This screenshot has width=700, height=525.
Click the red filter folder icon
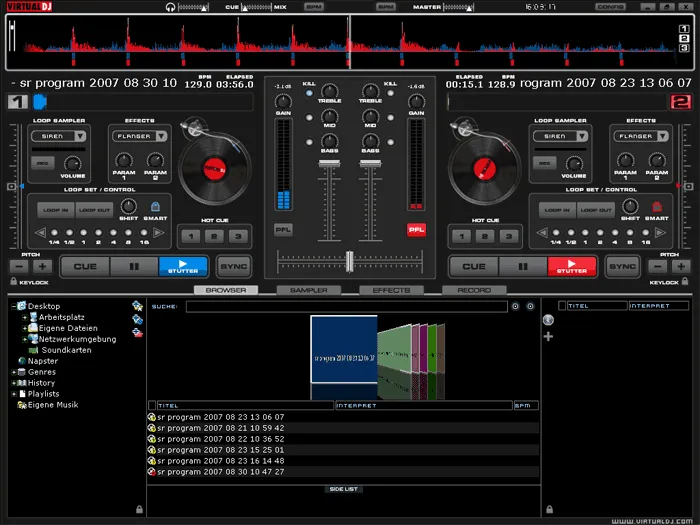[137, 332]
